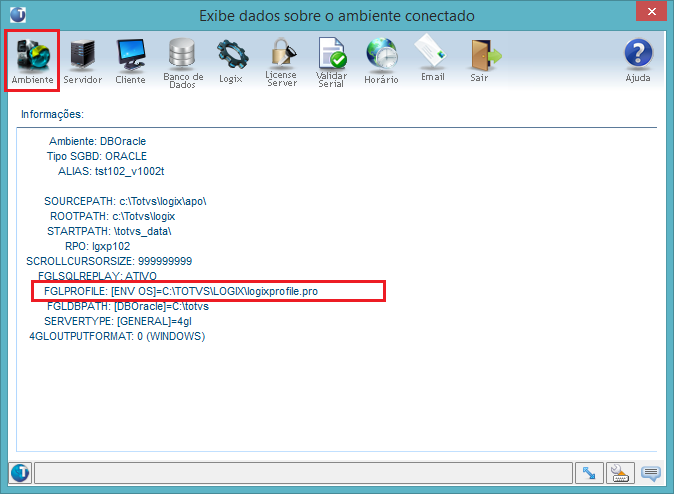
Task: Click the FGLPROFILE logixprofile.pro line
Action: pos(181,291)
